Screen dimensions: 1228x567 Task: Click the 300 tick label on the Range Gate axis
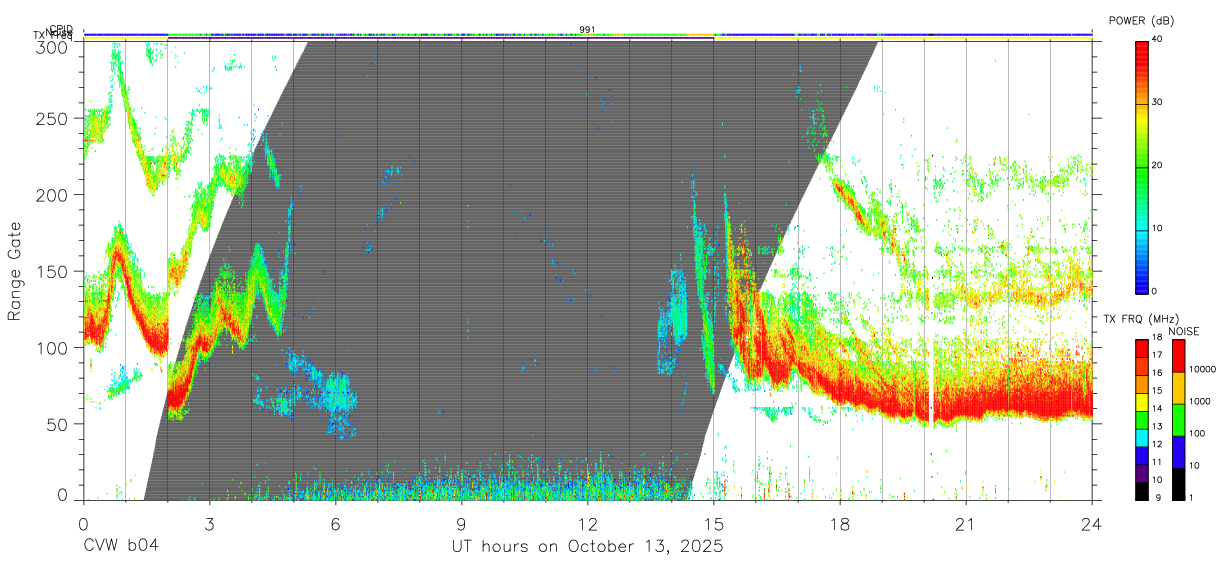[x=52, y=46]
